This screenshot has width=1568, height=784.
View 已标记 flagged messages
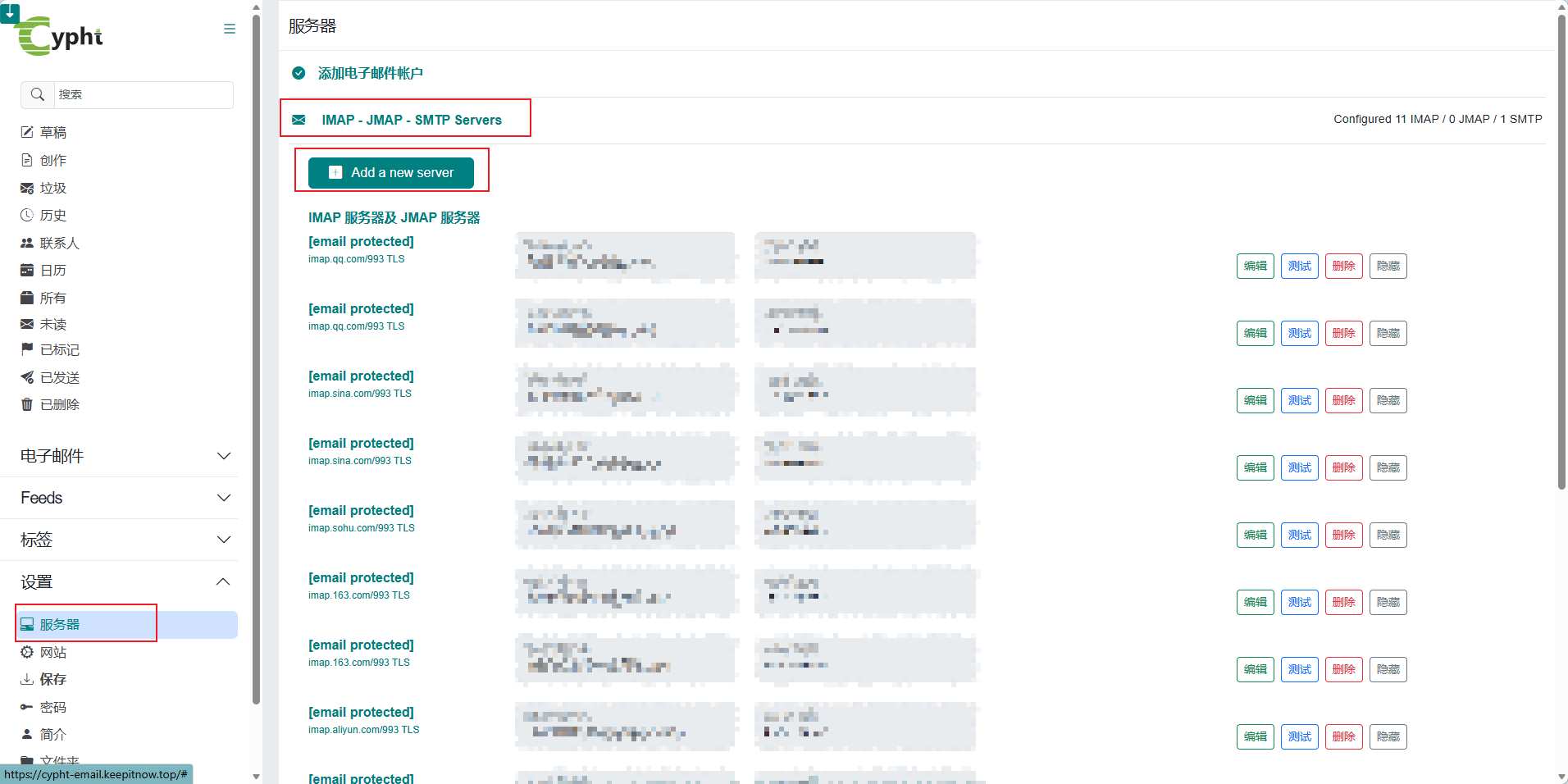point(59,350)
